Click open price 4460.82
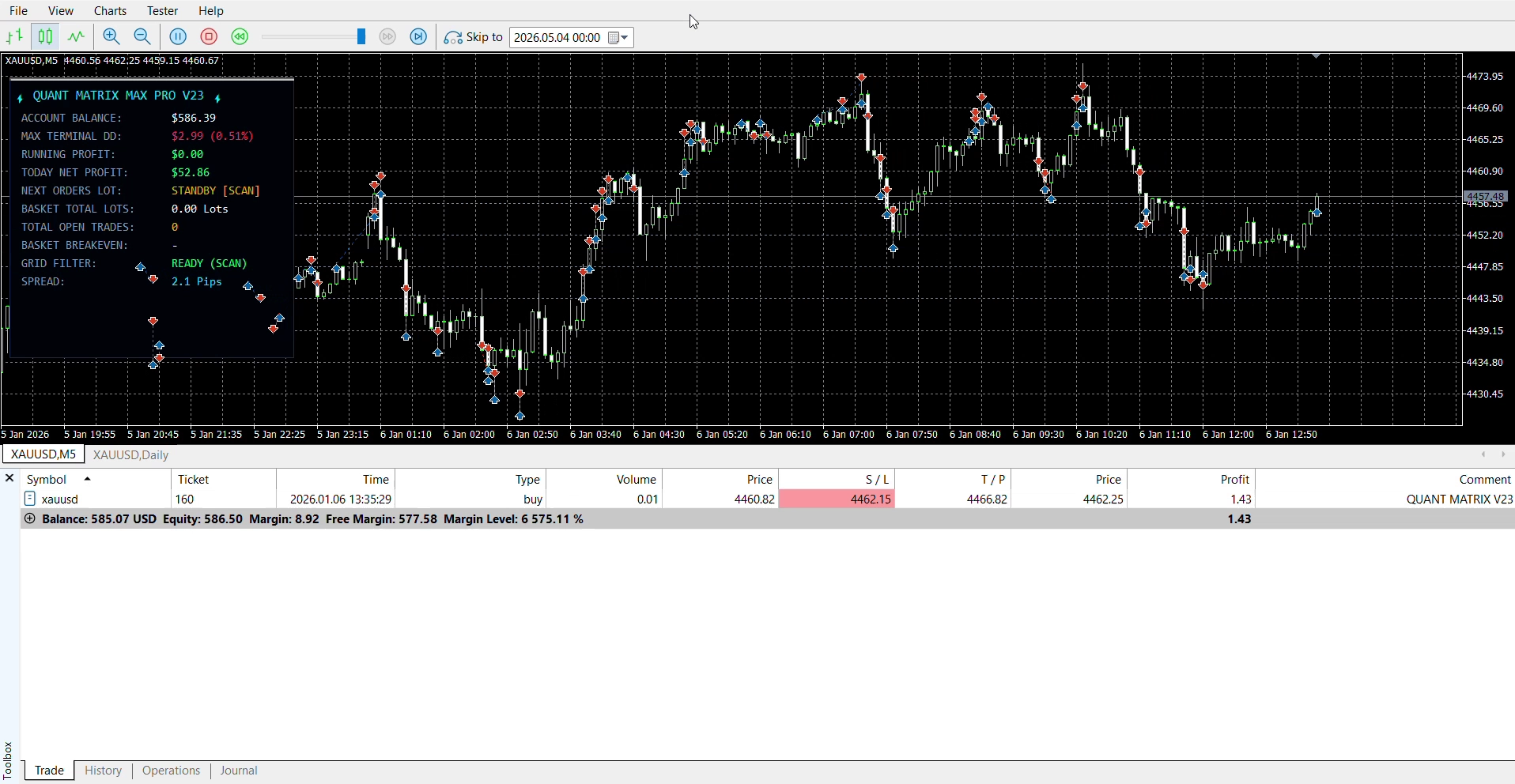The width and height of the screenshot is (1515, 784). pos(755,499)
